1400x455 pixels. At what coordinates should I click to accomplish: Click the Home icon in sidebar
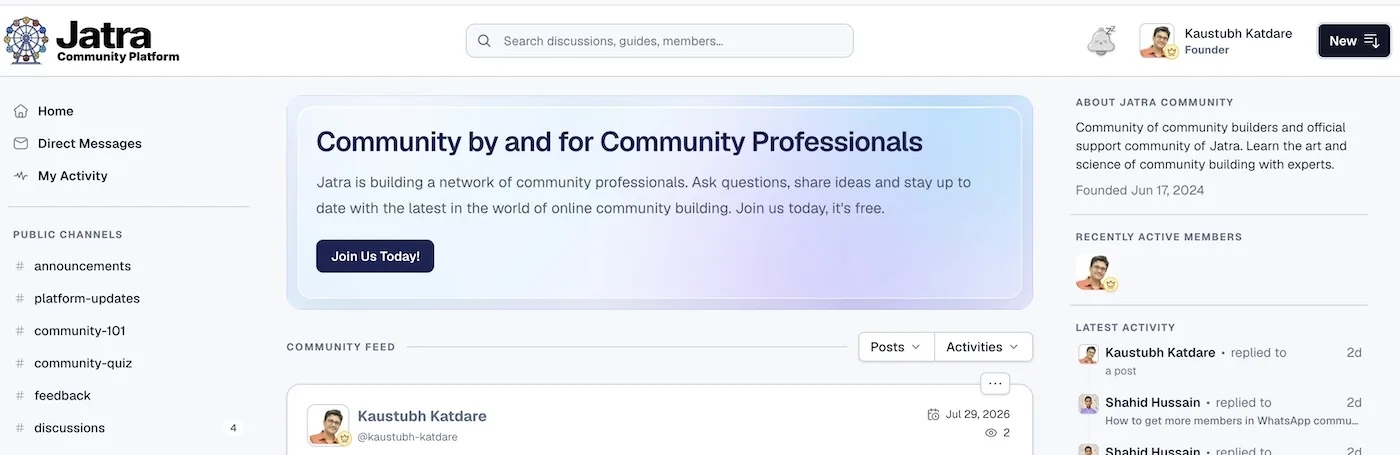click(x=21, y=111)
